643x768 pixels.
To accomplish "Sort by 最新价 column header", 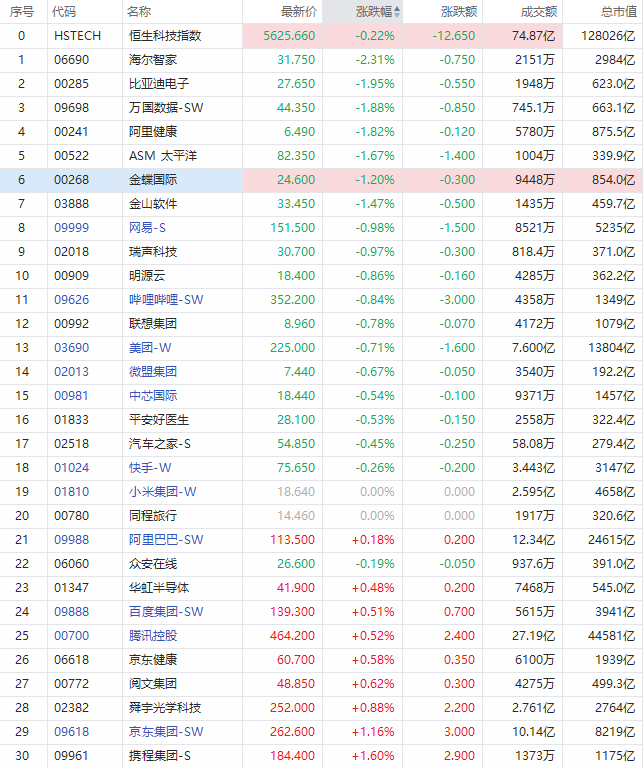I will (299, 12).
